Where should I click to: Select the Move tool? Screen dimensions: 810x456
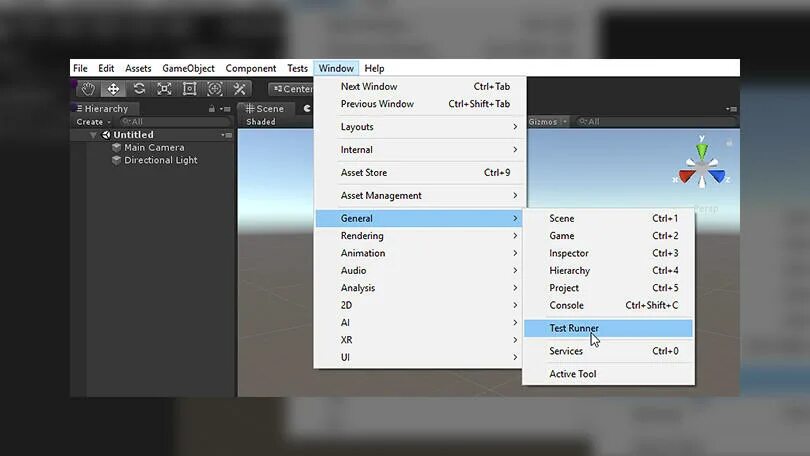pos(113,89)
